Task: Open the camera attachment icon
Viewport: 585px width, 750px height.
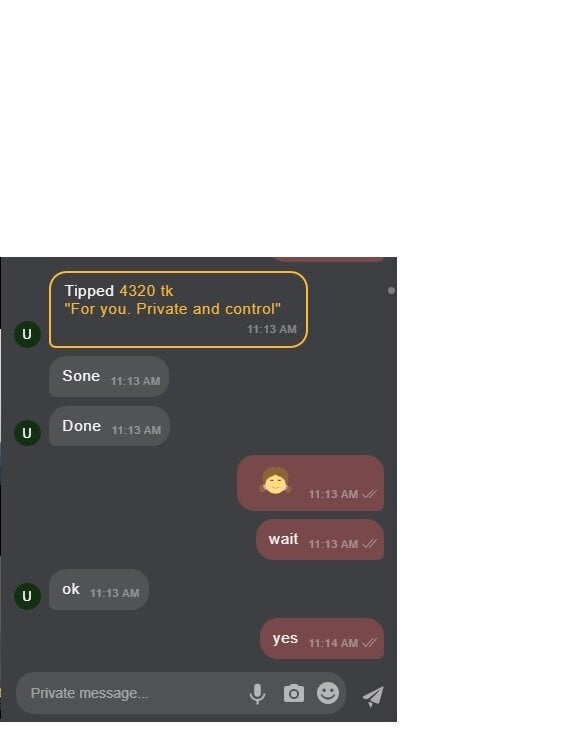Action: pos(293,693)
